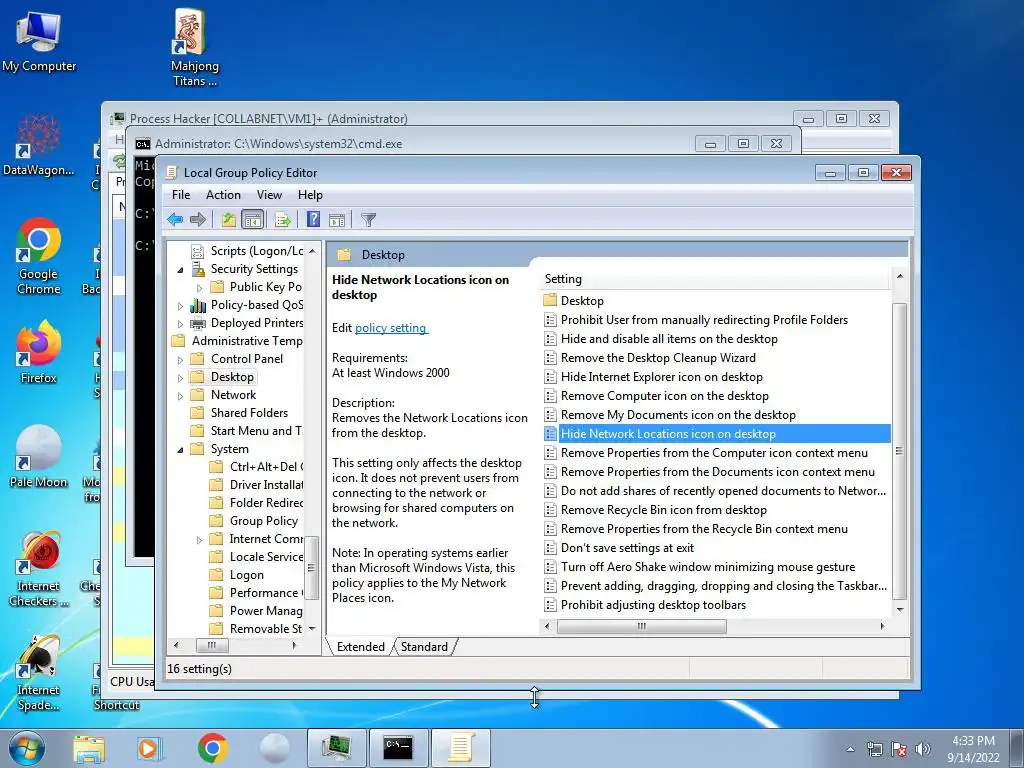Select the DataWagon desktop shortcut
1024x768 pixels.
39,145
